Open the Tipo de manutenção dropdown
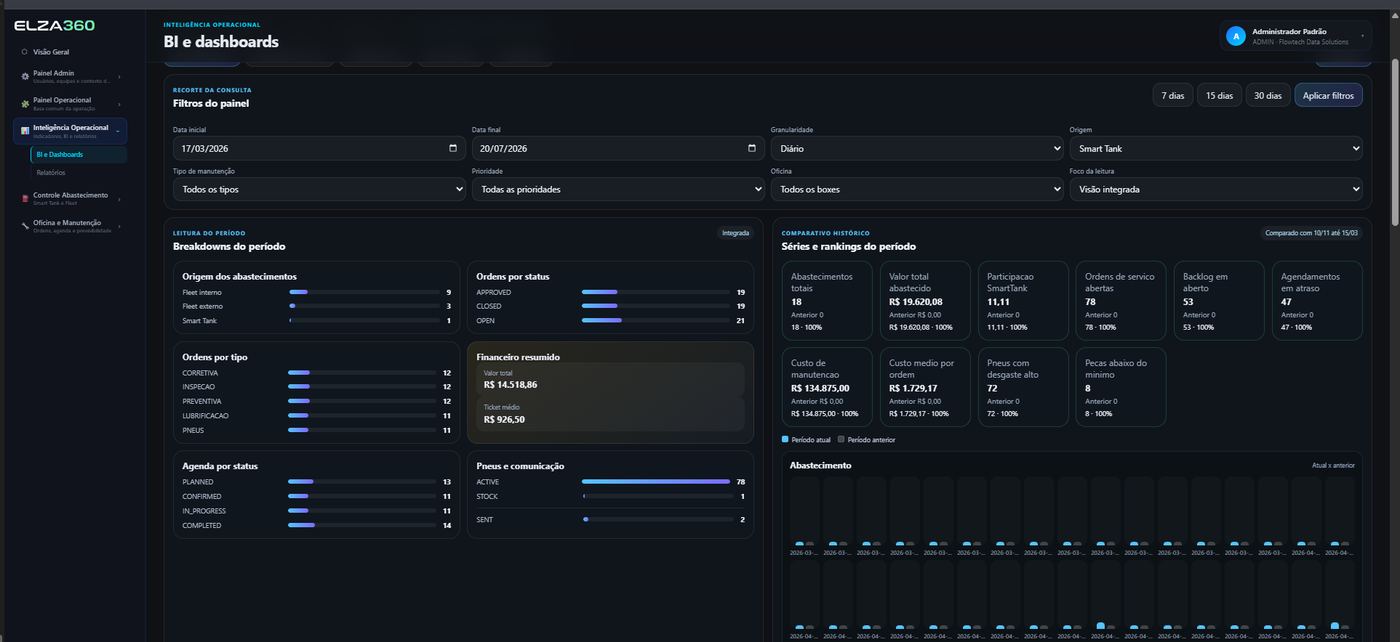This screenshot has width=1400, height=642. click(x=319, y=189)
